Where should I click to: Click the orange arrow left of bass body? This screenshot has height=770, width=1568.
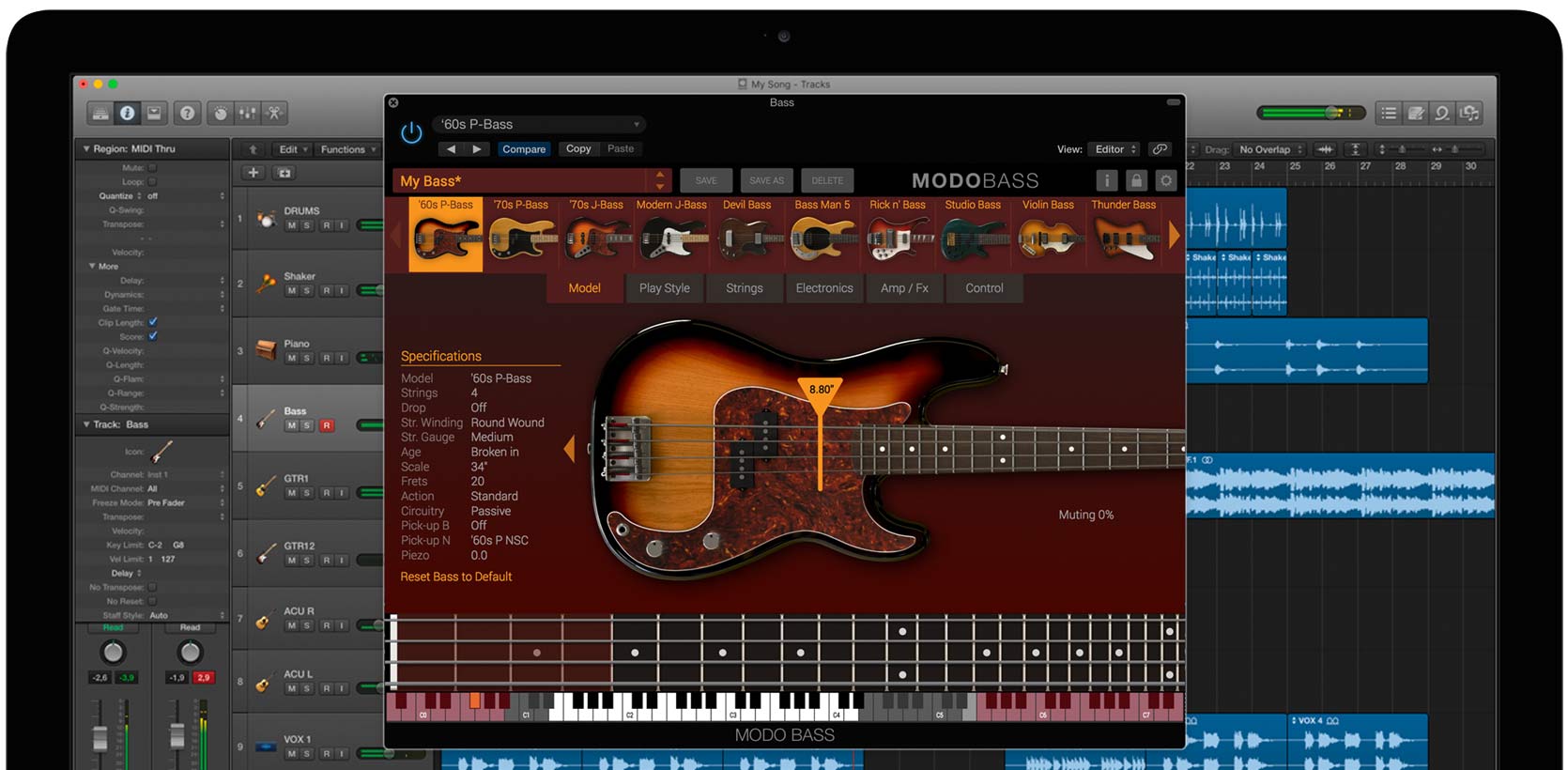(569, 449)
